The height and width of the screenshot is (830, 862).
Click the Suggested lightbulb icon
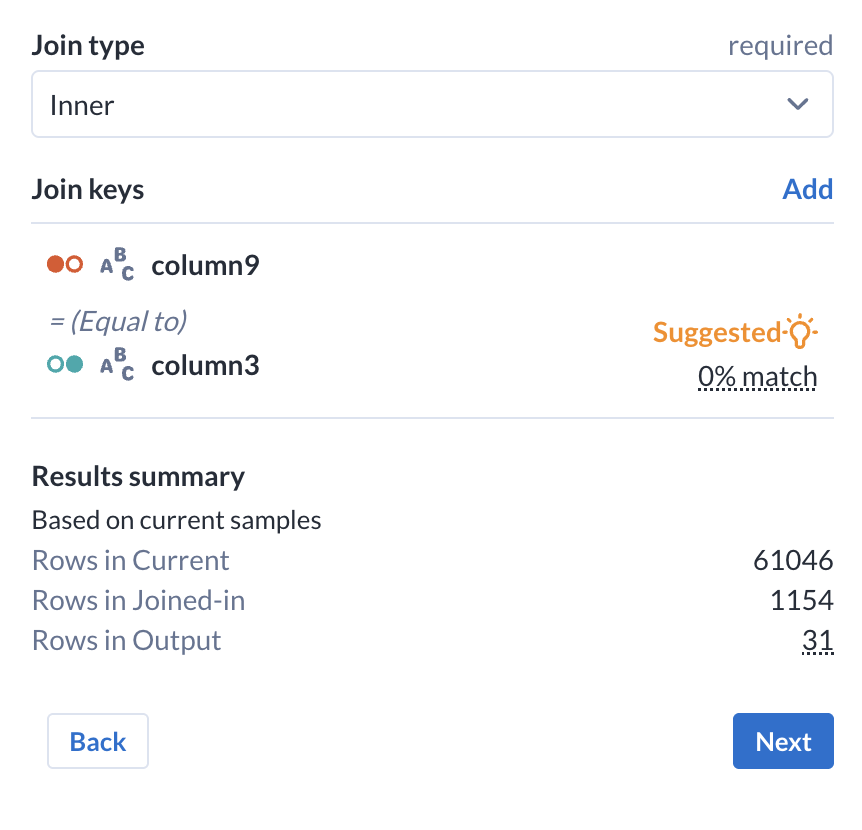(801, 332)
